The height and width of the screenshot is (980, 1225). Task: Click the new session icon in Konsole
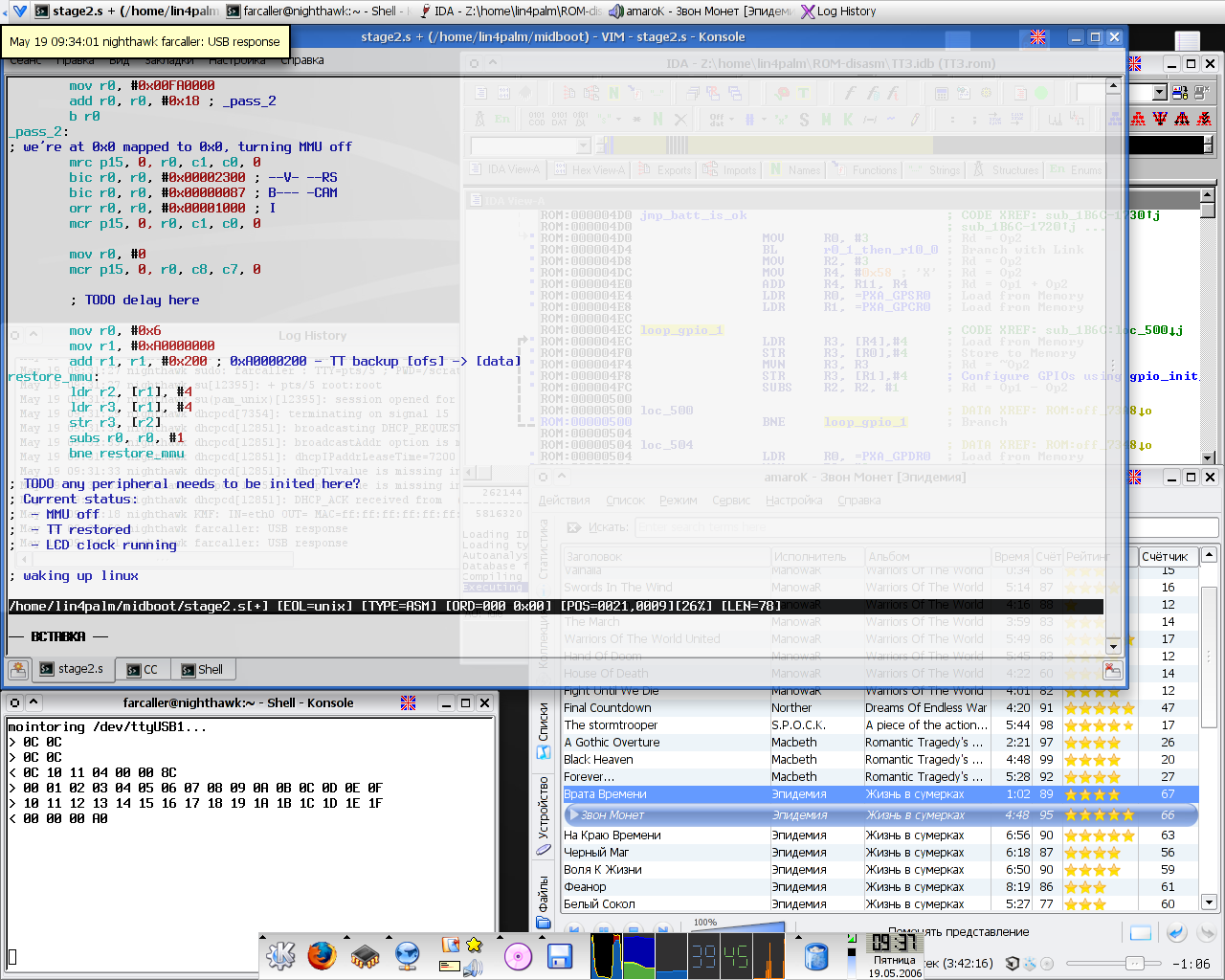(17, 669)
